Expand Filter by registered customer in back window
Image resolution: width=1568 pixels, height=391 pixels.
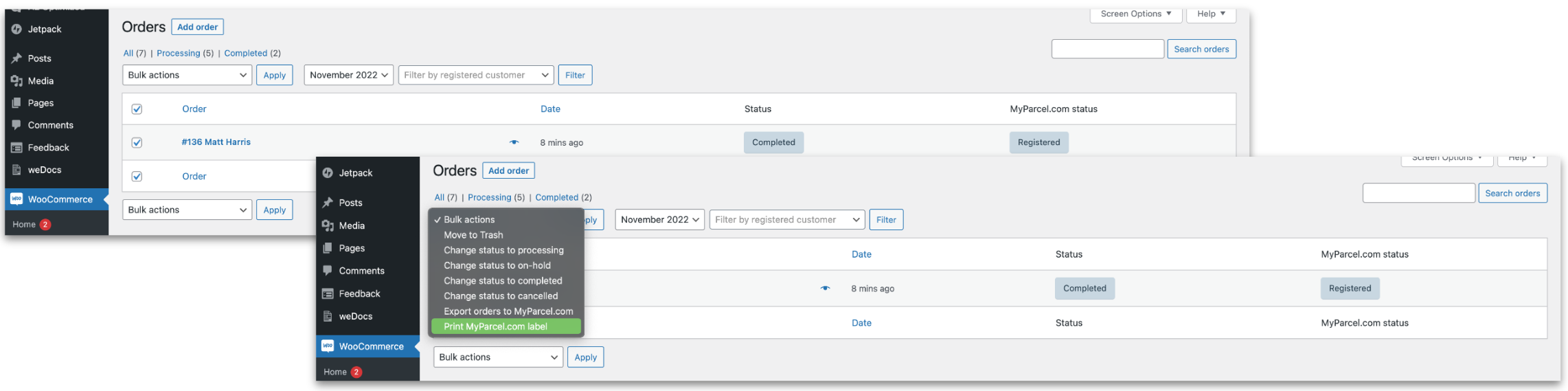pos(476,75)
